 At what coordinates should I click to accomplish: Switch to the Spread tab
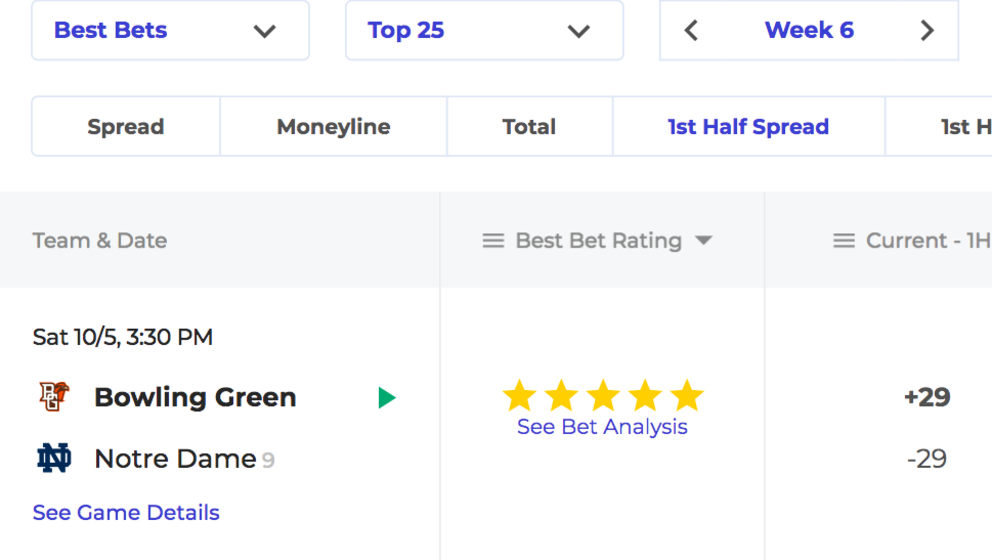pyautogui.click(x=126, y=127)
